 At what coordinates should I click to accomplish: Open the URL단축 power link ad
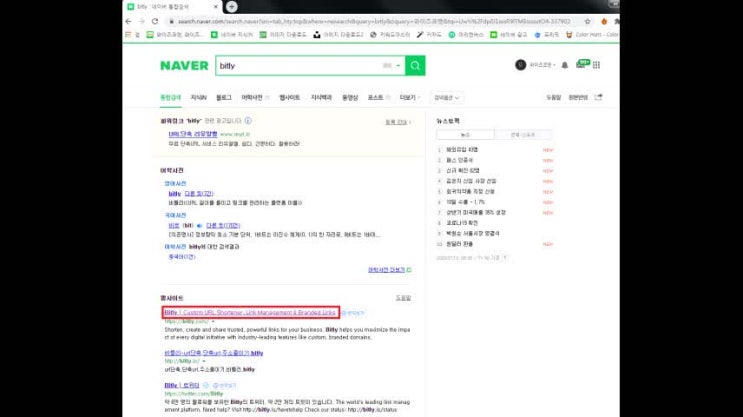pos(193,134)
